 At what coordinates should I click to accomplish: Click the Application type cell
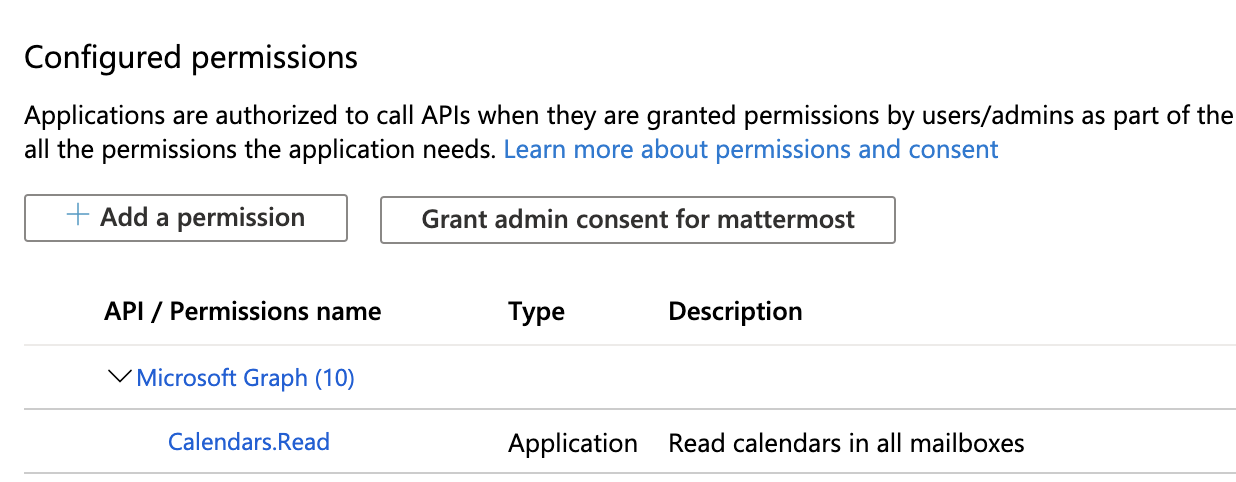(572, 443)
